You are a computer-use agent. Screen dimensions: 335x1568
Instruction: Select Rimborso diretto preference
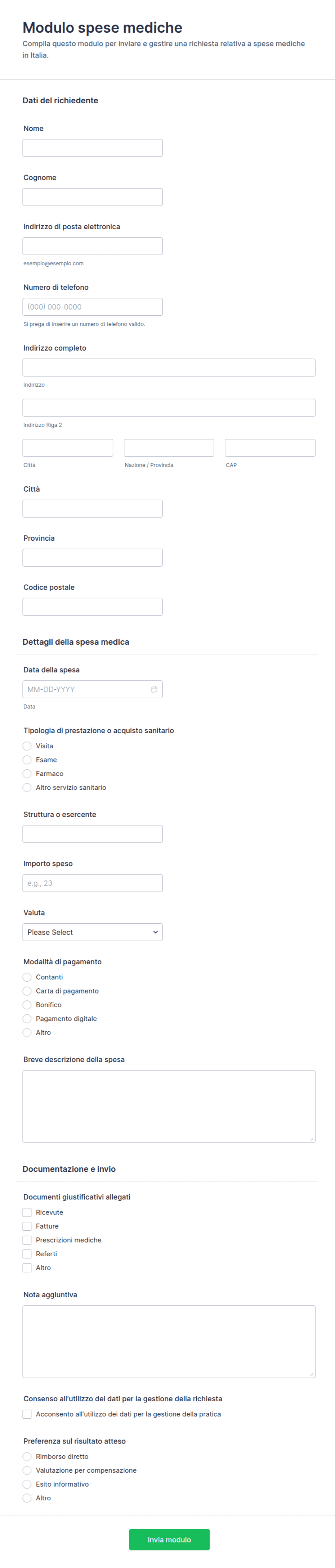pyautogui.click(x=27, y=1457)
